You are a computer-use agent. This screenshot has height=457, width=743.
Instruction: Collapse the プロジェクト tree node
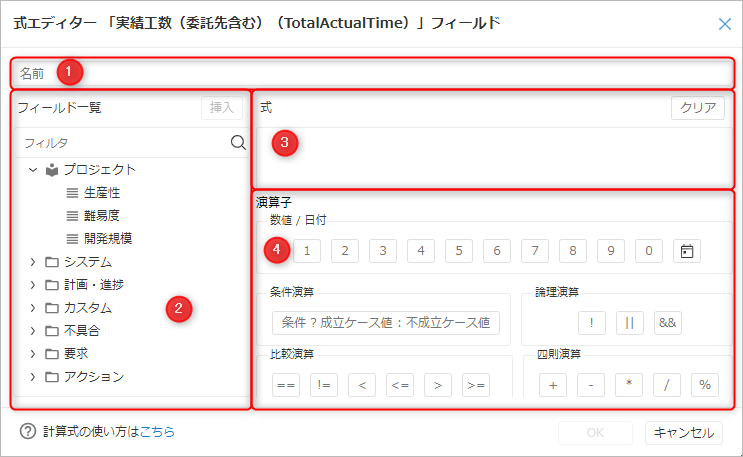(x=33, y=170)
